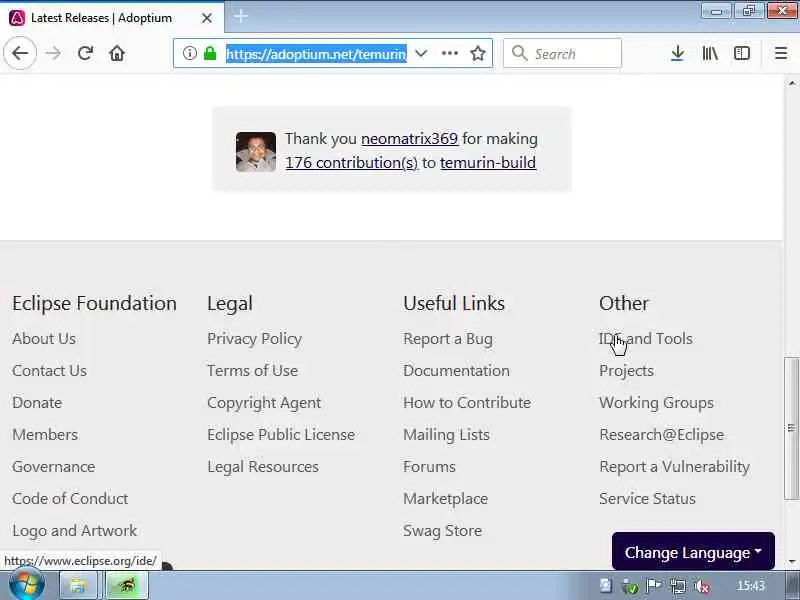Image resolution: width=800 pixels, height=600 pixels.
Task: Open the Marketplace link
Action: (445, 499)
